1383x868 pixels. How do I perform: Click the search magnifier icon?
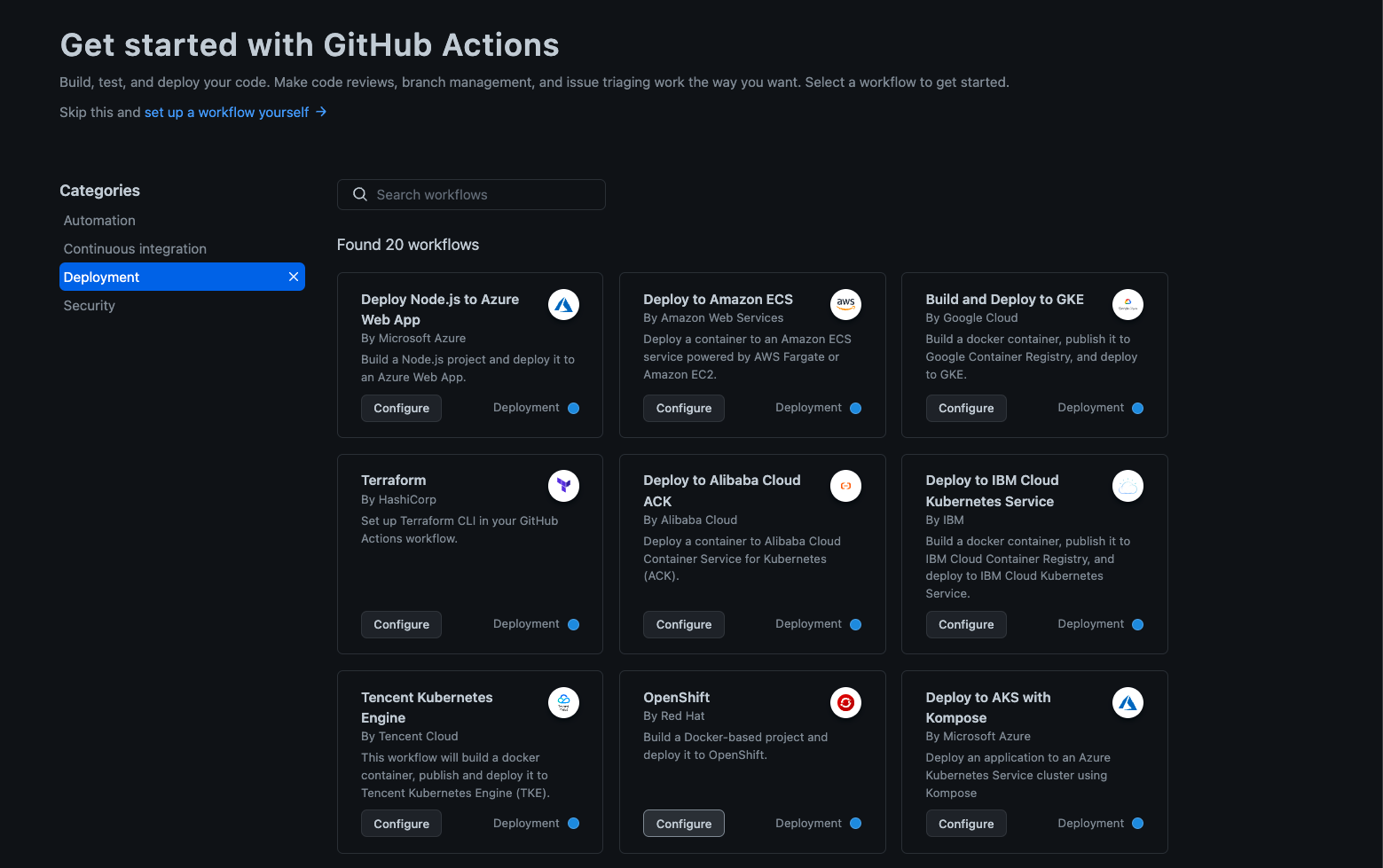(x=360, y=194)
